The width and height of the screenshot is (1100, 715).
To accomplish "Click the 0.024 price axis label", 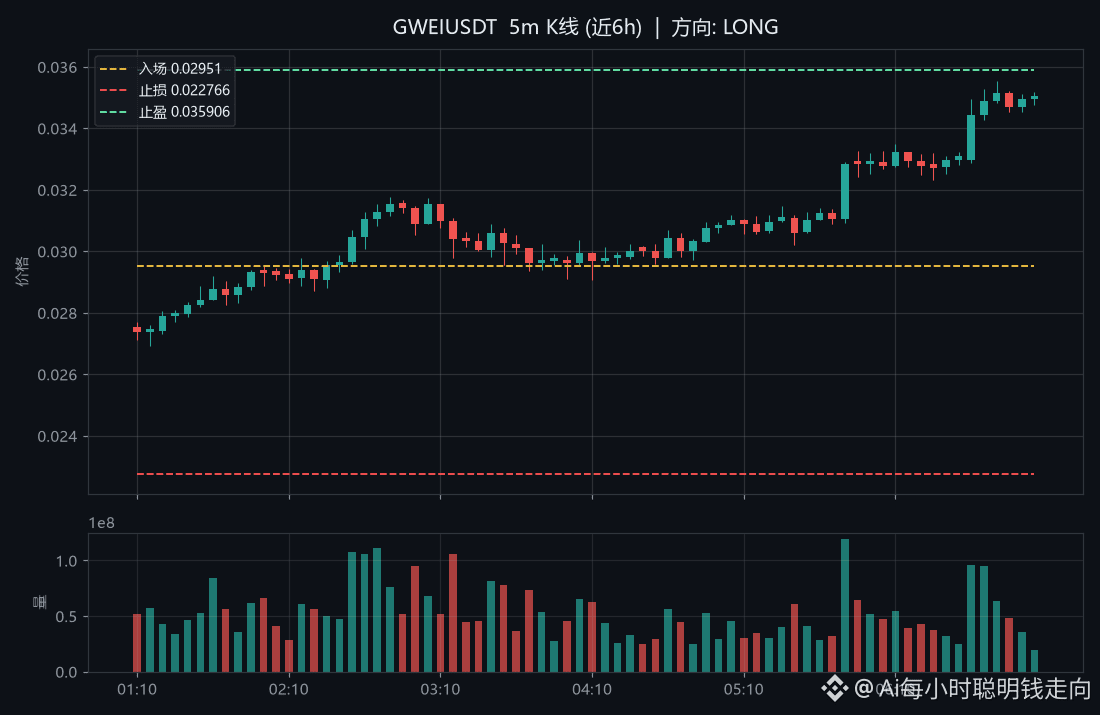I will [58, 436].
